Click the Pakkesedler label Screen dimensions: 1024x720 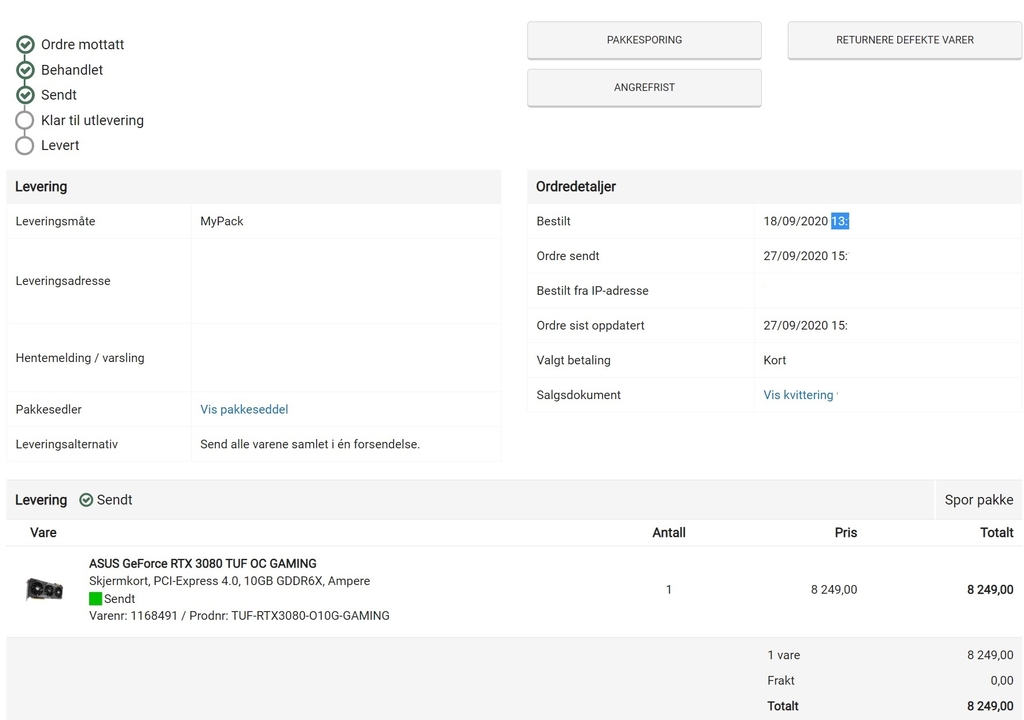[x=48, y=410]
